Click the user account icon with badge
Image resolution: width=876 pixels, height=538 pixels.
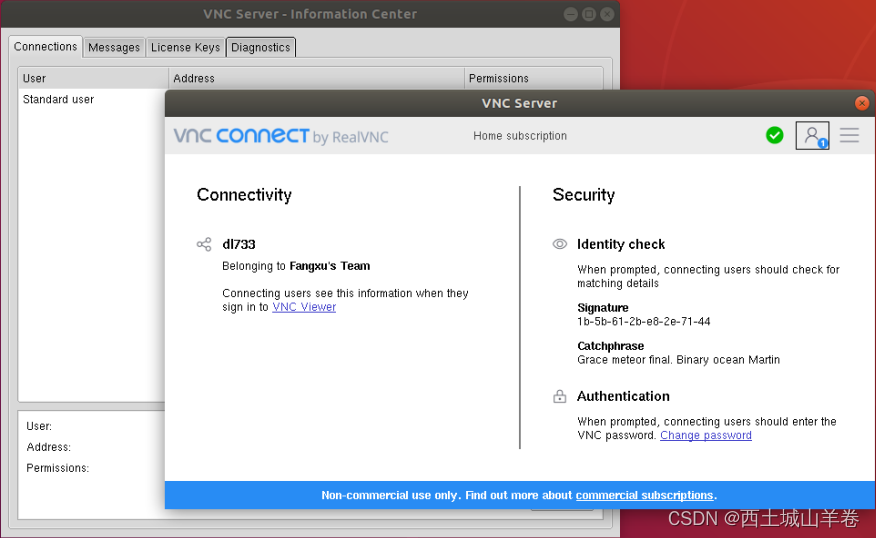click(812, 135)
